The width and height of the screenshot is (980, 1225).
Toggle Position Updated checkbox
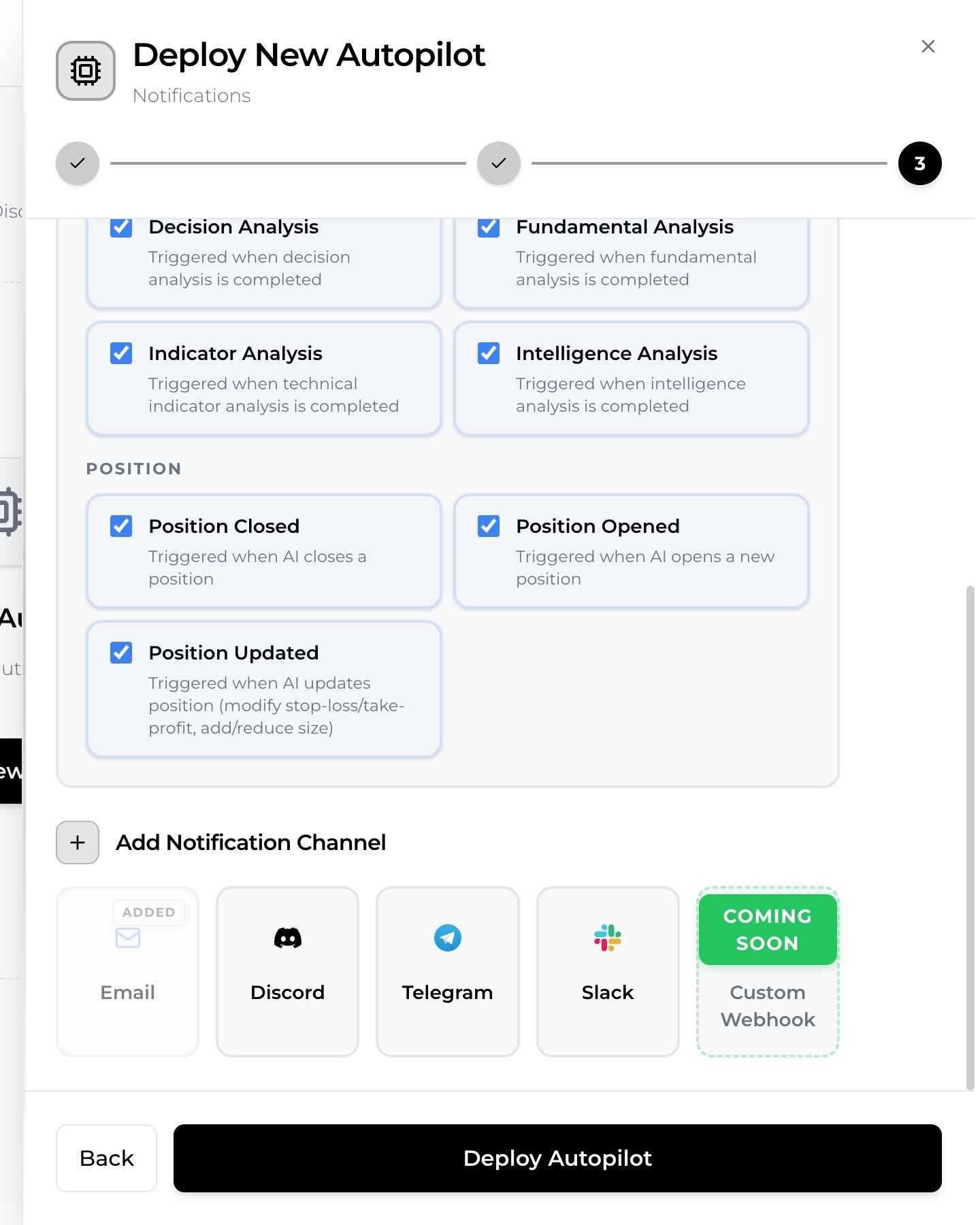coord(121,653)
